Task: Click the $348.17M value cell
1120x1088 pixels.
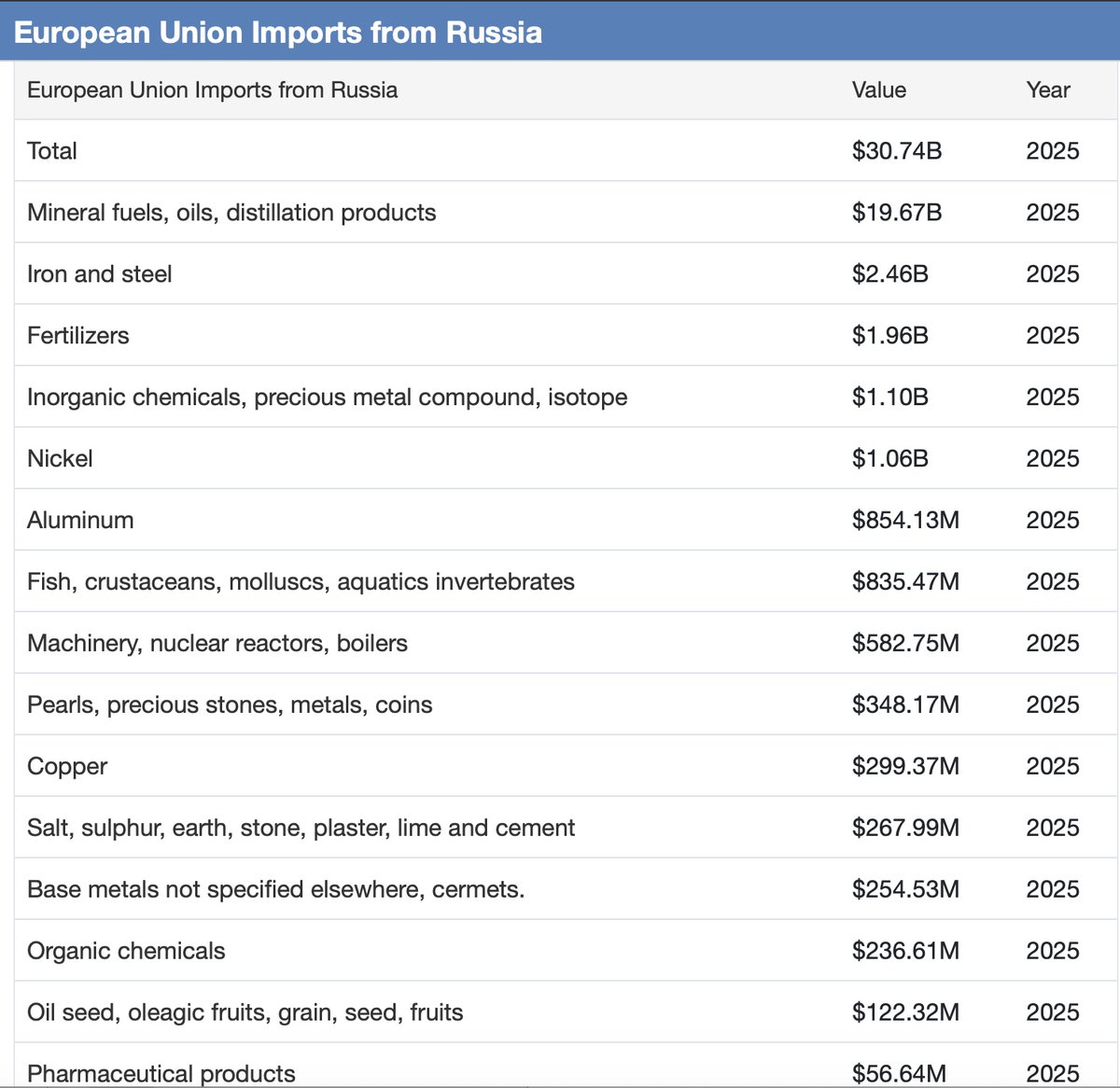Action: point(905,705)
